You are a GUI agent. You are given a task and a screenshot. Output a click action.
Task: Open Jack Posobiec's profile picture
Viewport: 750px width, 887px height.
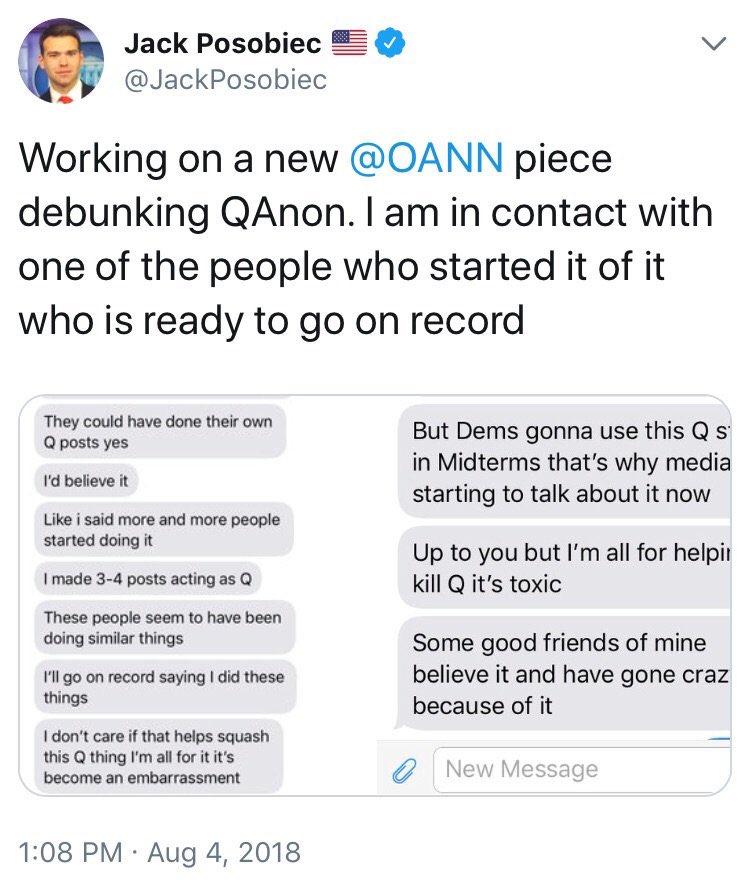click(62, 61)
